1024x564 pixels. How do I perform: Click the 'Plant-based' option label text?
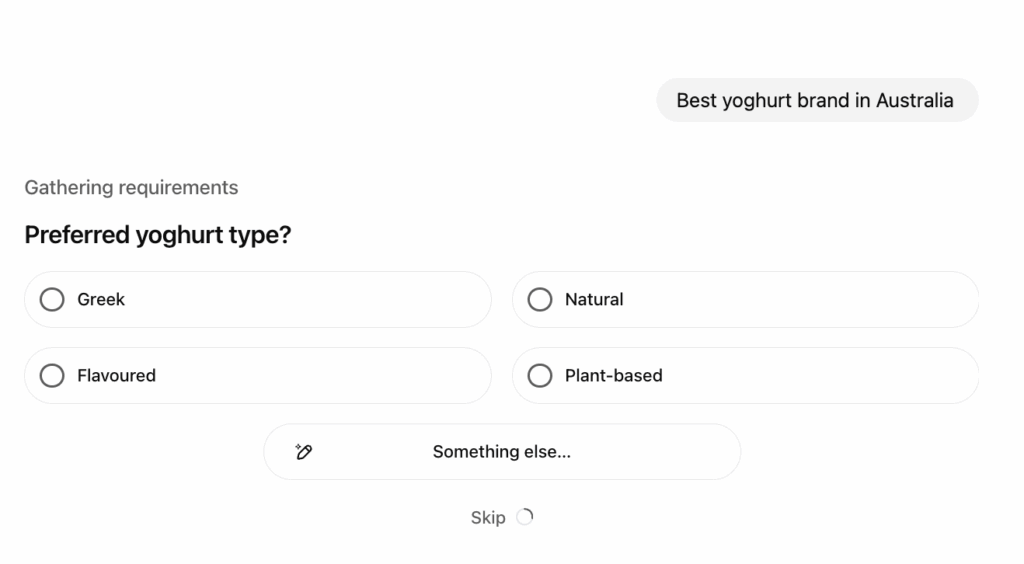tap(613, 375)
